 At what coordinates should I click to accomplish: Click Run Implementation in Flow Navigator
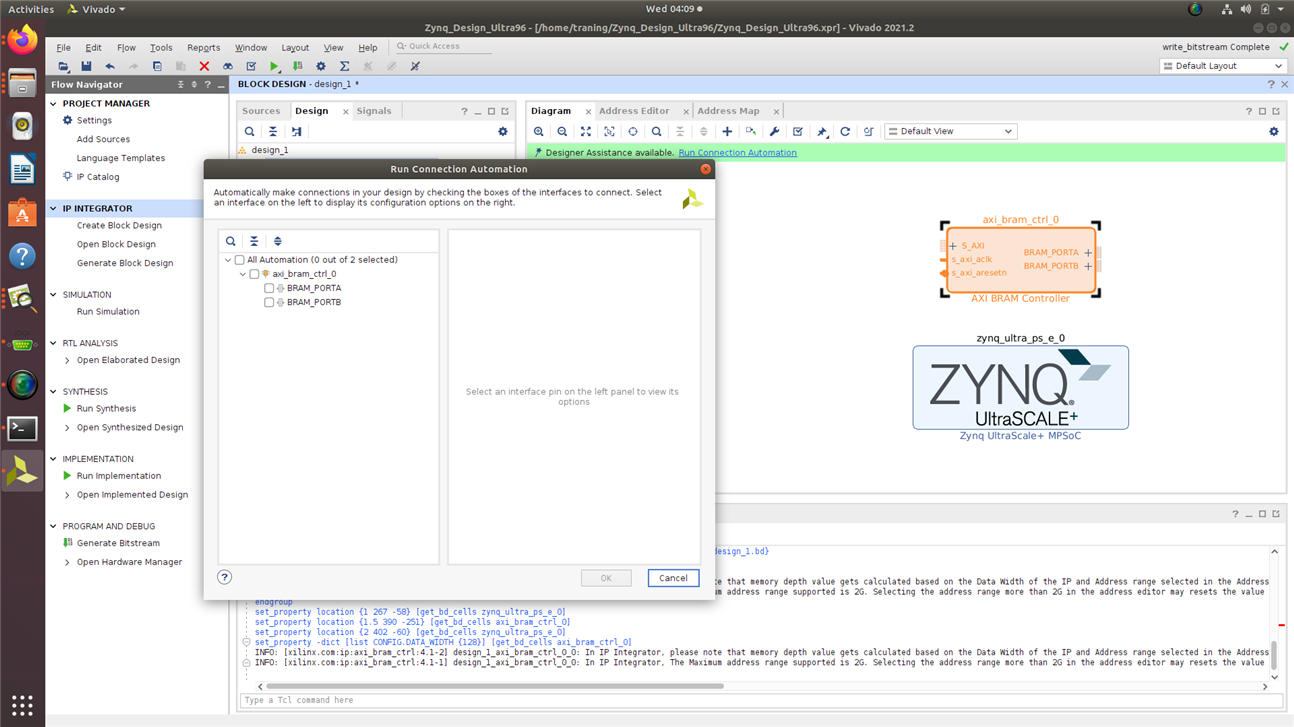pyautogui.click(x=118, y=476)
